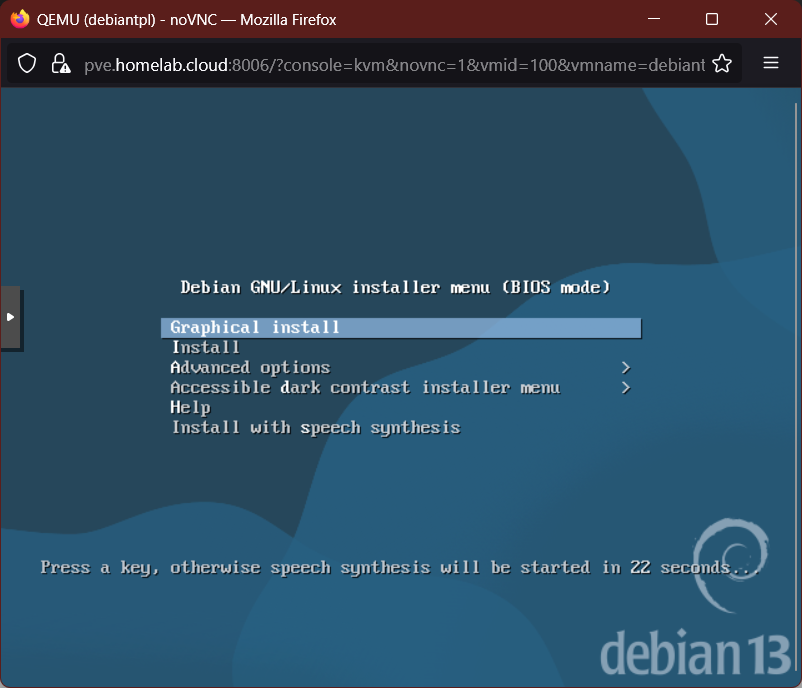Viewport: 802px width, 688px height.
Task: Click the installer menu heading text
Action: (x=396, y=287)
